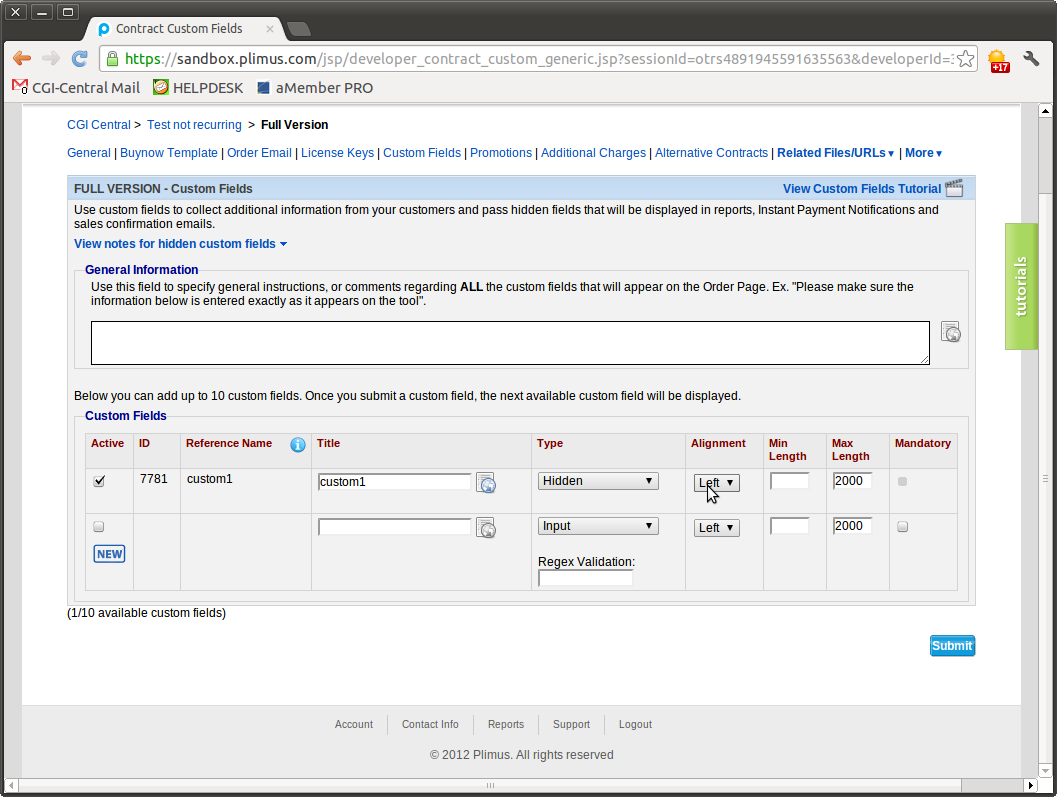Open the CGI Central breadcrumb link
The image size is (1057, 797).
coord(98,125)
